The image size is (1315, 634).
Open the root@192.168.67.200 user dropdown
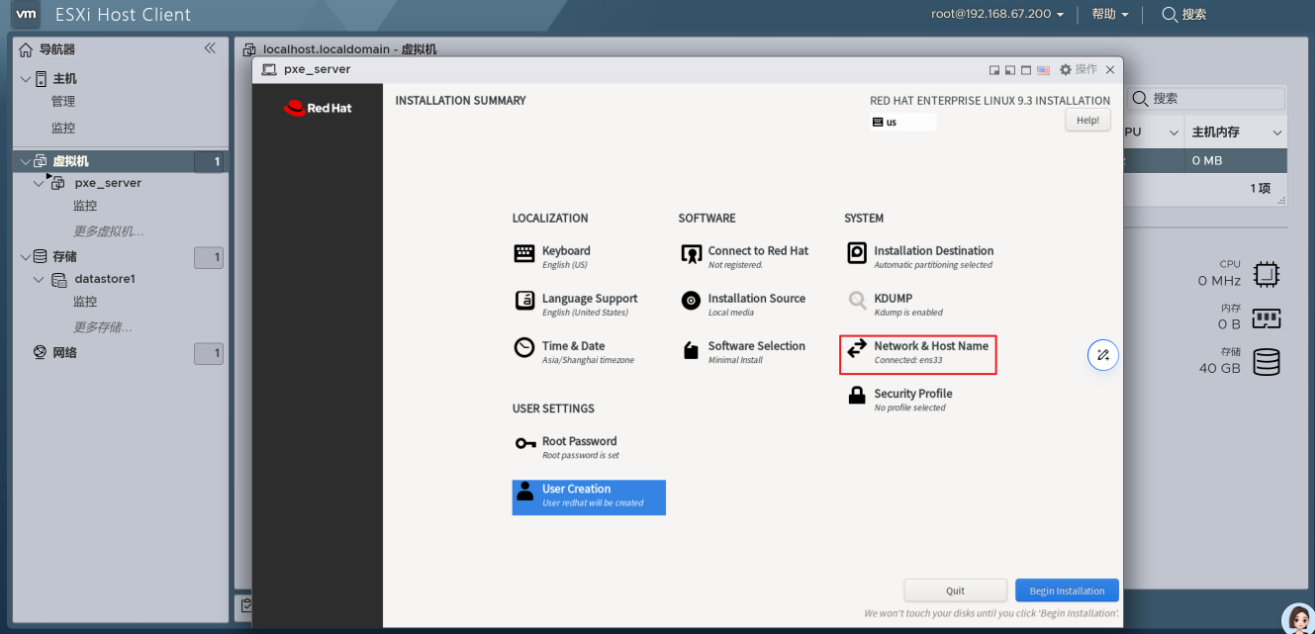(997, 15)
